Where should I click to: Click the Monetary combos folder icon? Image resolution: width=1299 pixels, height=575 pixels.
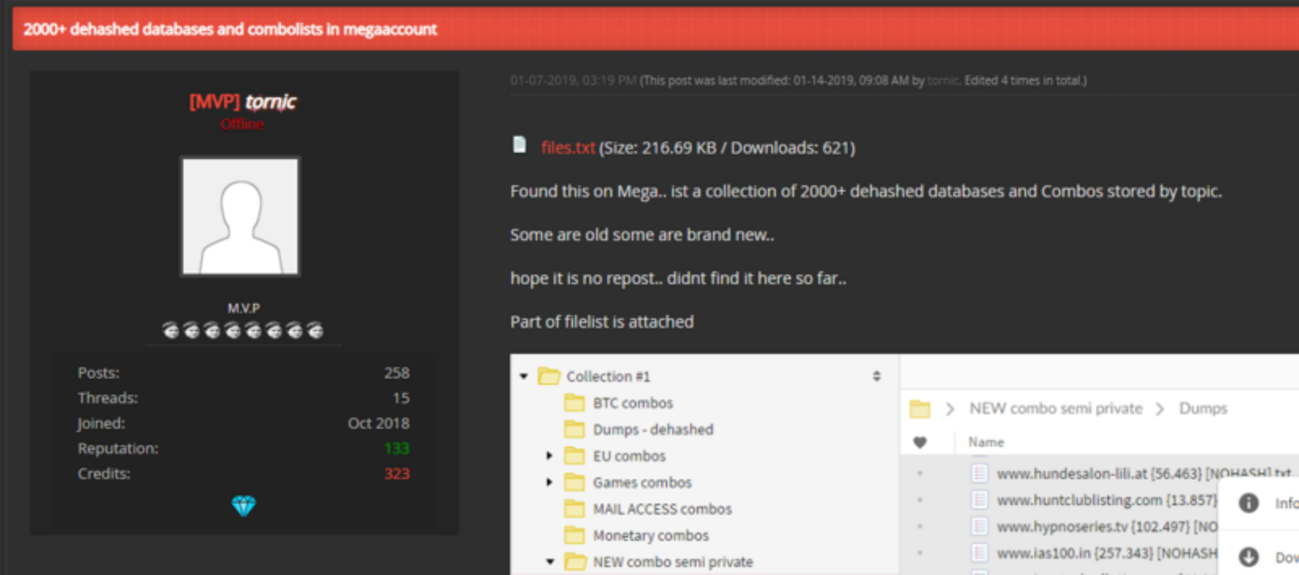574,535
